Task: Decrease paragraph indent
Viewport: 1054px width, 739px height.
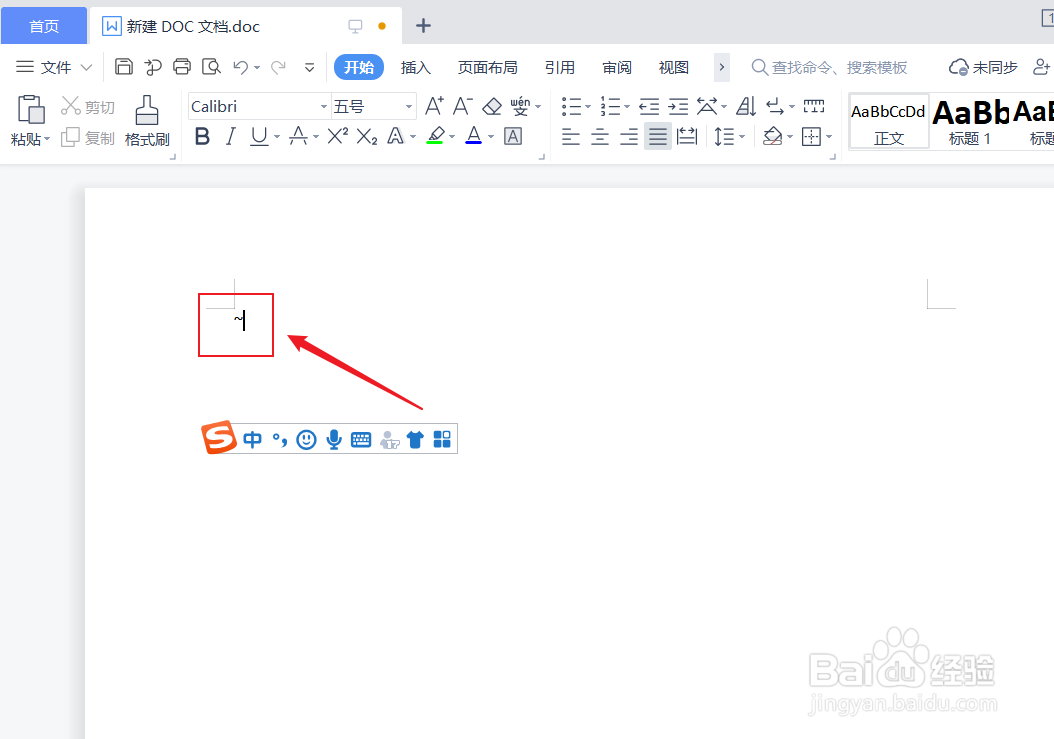Action: click(649, 106)
